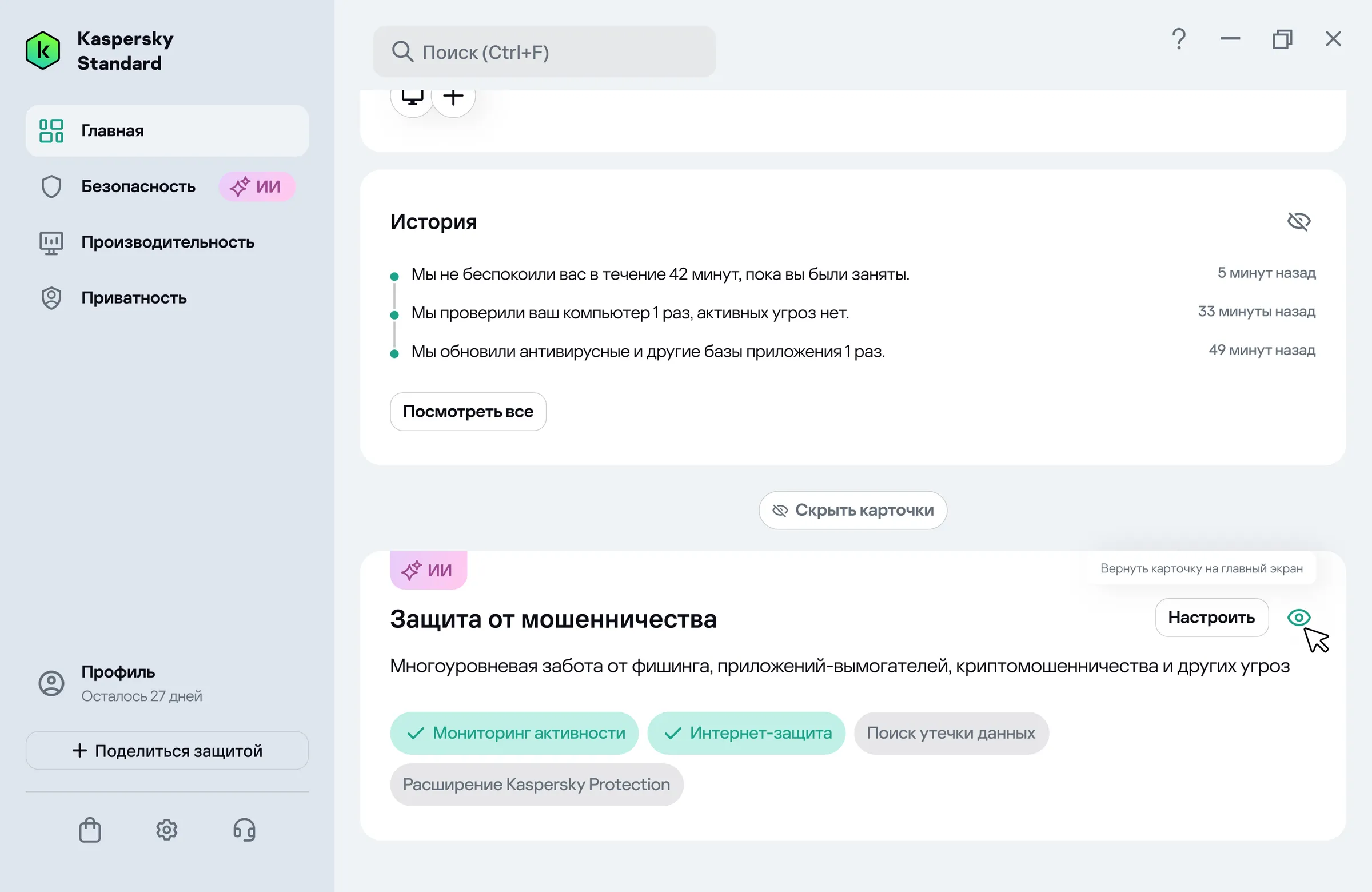Click the ИИ badge next to Безопасность
Screen dimensions: 1372x892
pos(257,187)
